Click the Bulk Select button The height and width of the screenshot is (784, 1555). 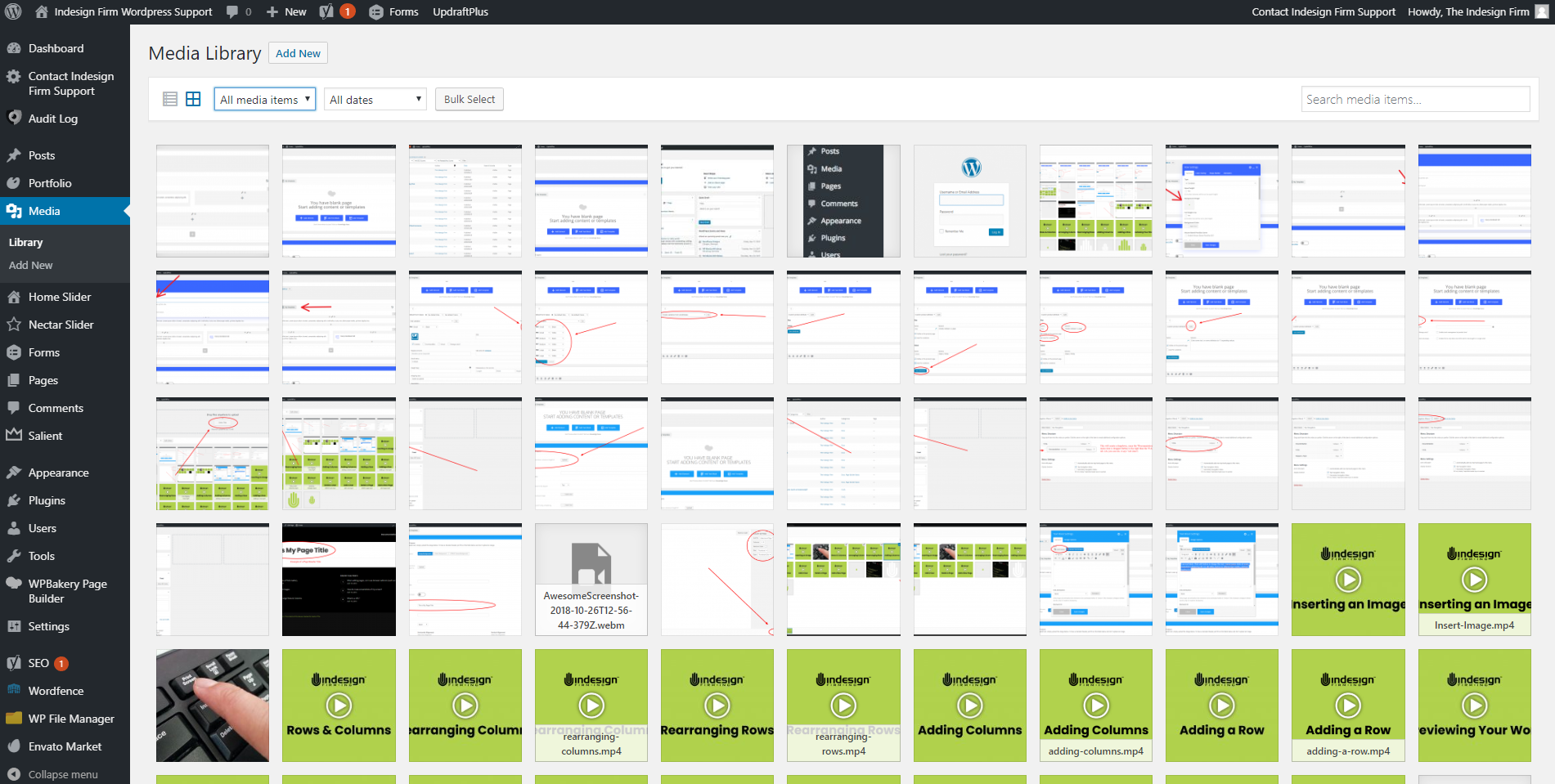click(x=469, y=99)
